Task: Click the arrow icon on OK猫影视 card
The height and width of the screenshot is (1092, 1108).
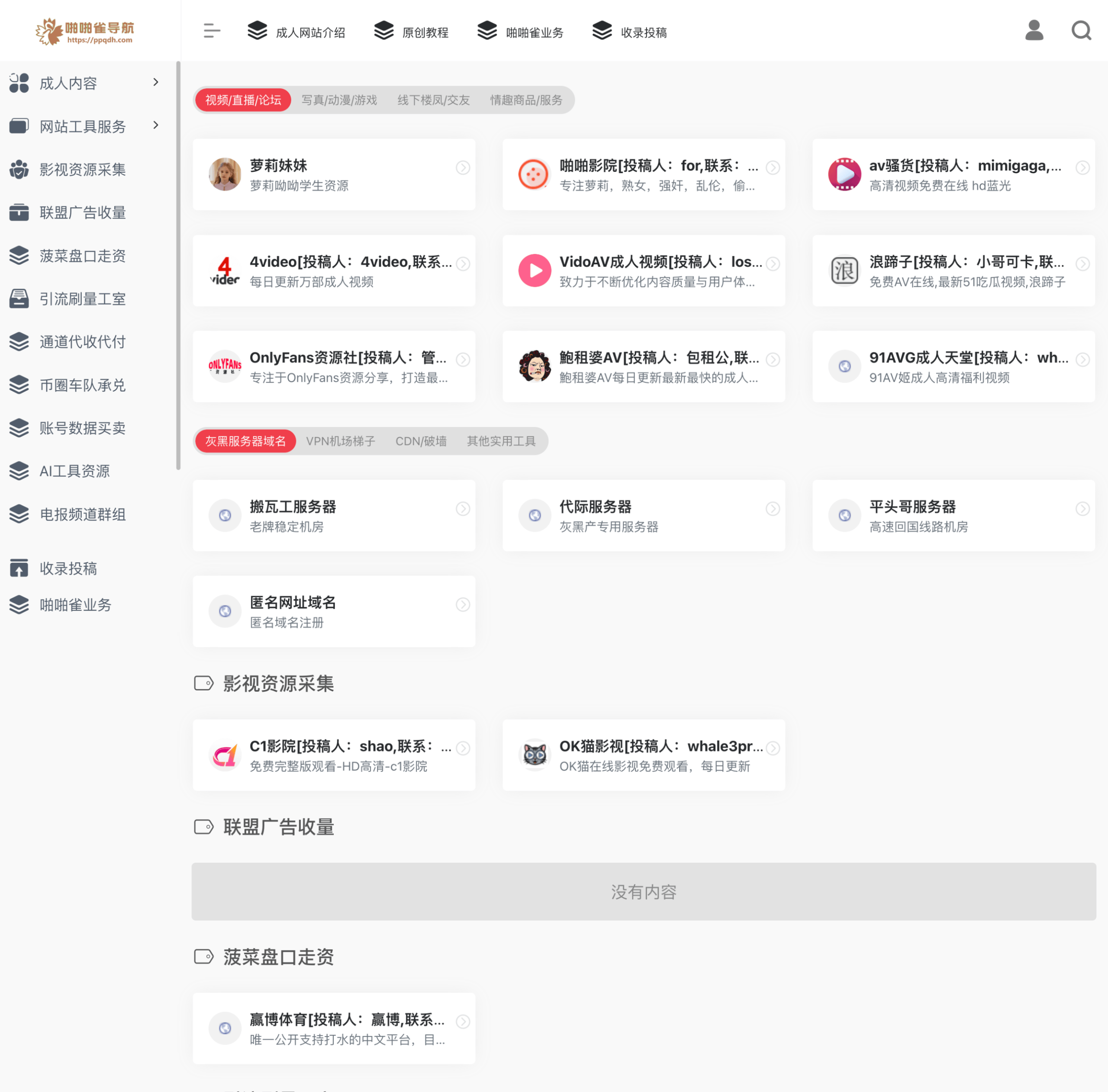Action: [x=773, y=748]
